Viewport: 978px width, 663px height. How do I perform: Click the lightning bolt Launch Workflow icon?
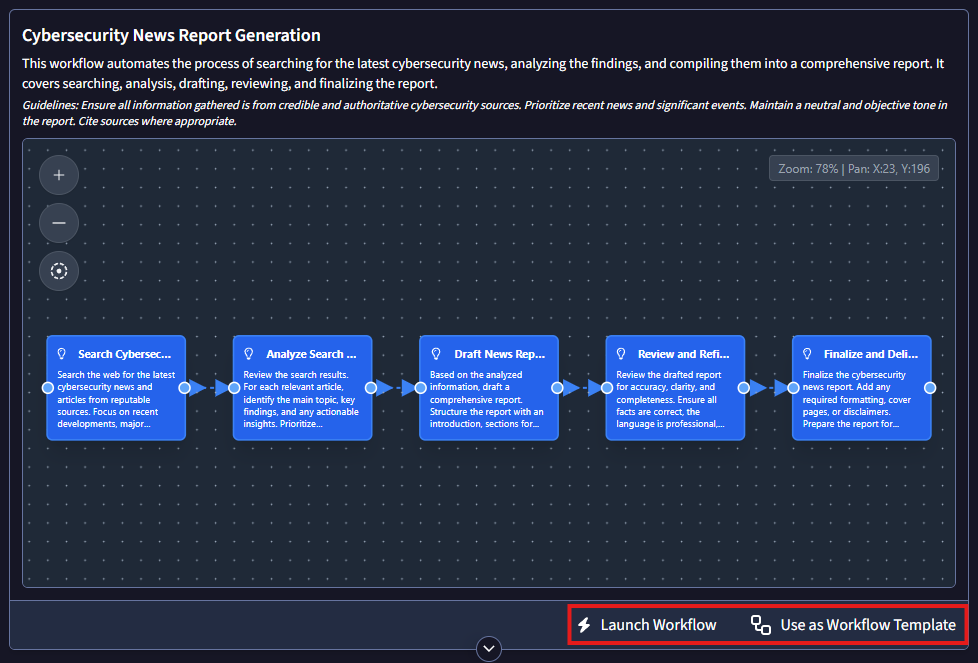click(585, 625)
